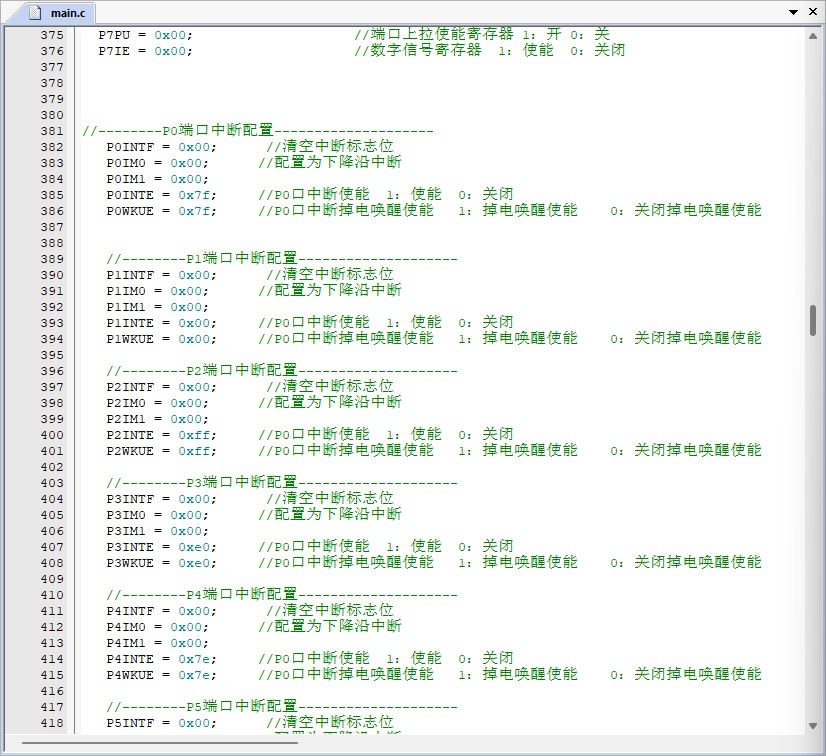Click line number 400 in the gutter
The width and height of the screenshot is (826, 756).
pos(51,435)
